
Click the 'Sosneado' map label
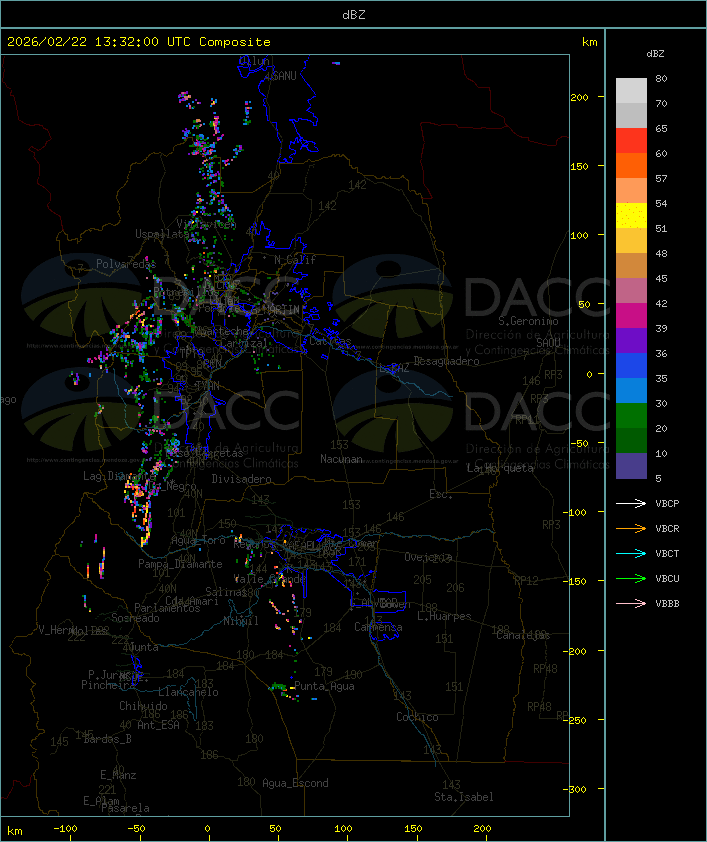135,618
